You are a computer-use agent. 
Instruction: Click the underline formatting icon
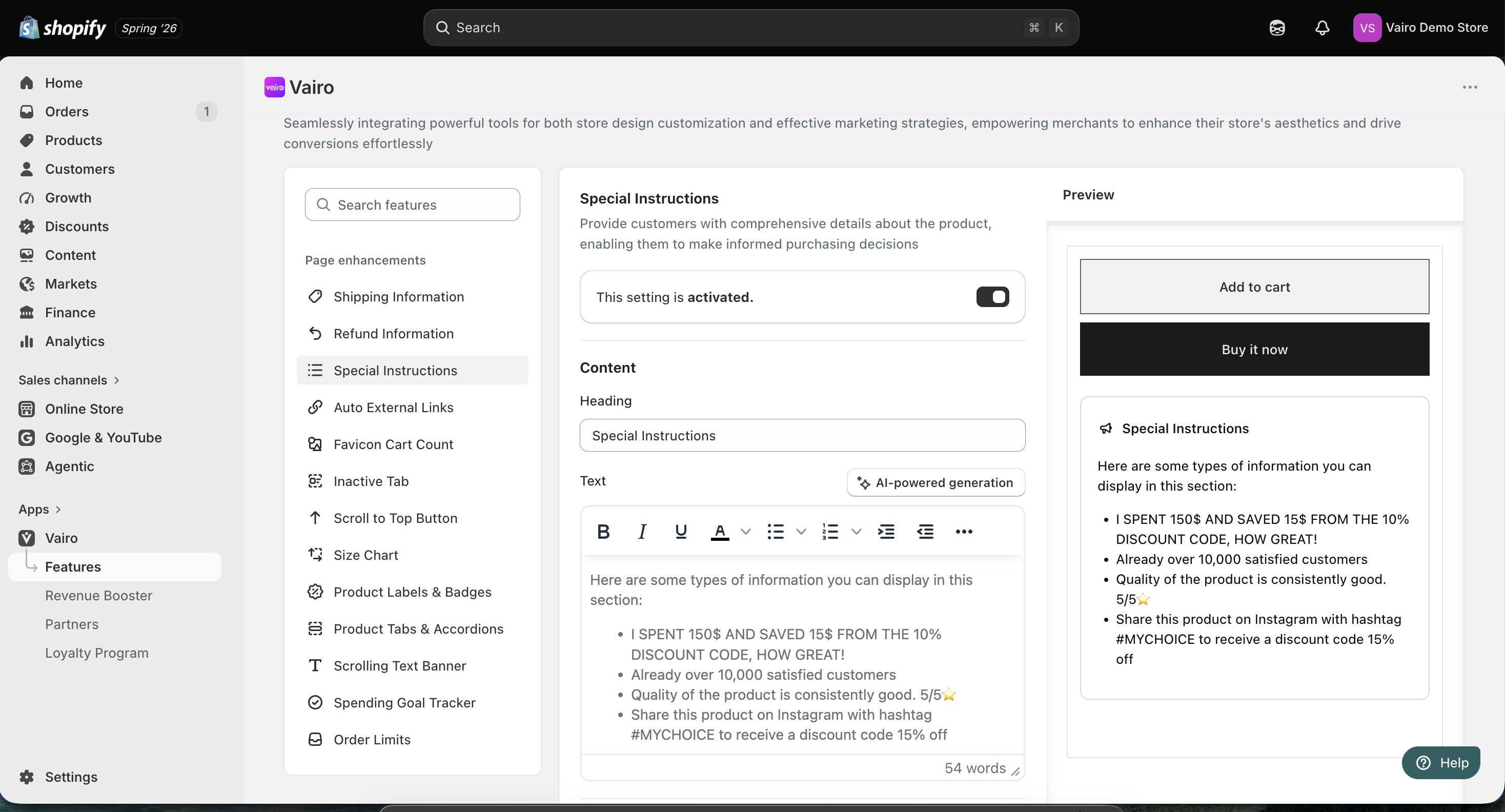(681, 531)
